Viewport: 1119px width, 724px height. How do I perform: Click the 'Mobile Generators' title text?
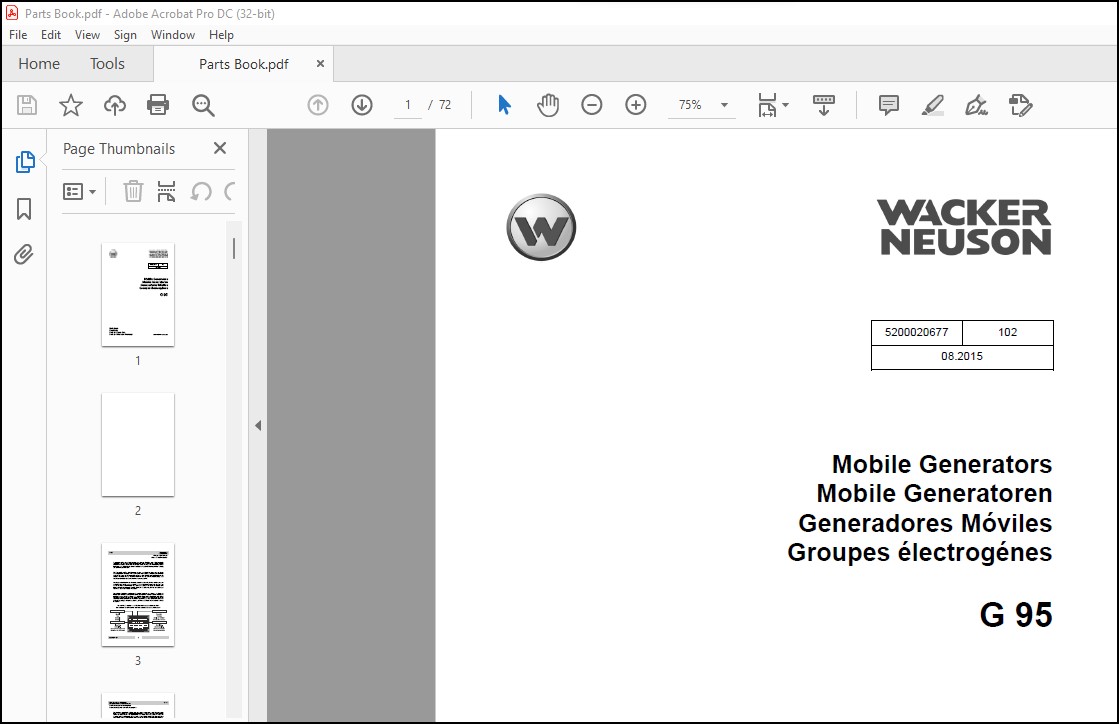tap(941, 464)
